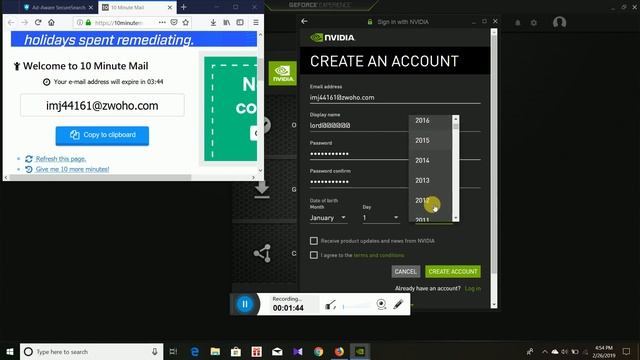Toggle webcam in recording toolbar
Viewport: 640px width, 360px height.
381,304
